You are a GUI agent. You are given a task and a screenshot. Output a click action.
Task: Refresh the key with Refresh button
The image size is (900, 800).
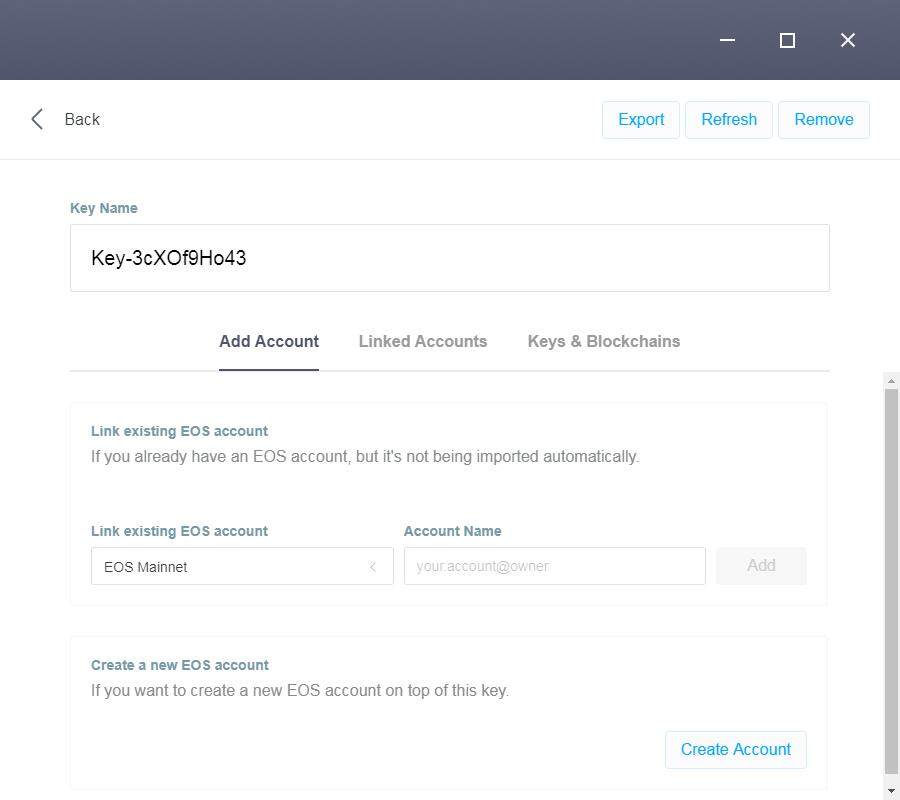point(728,119)
